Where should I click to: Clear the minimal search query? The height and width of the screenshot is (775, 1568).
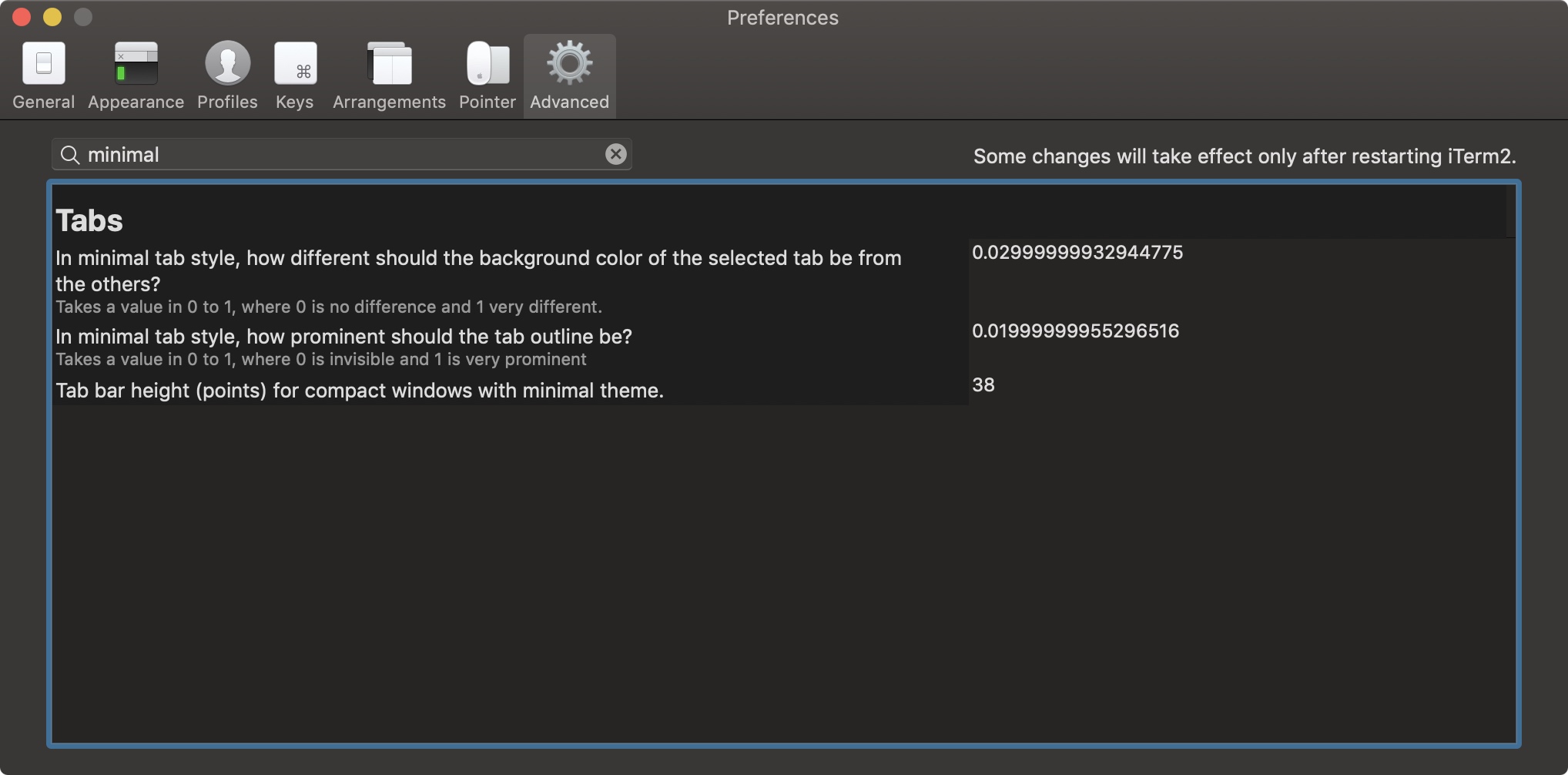[x=615, y=154]
